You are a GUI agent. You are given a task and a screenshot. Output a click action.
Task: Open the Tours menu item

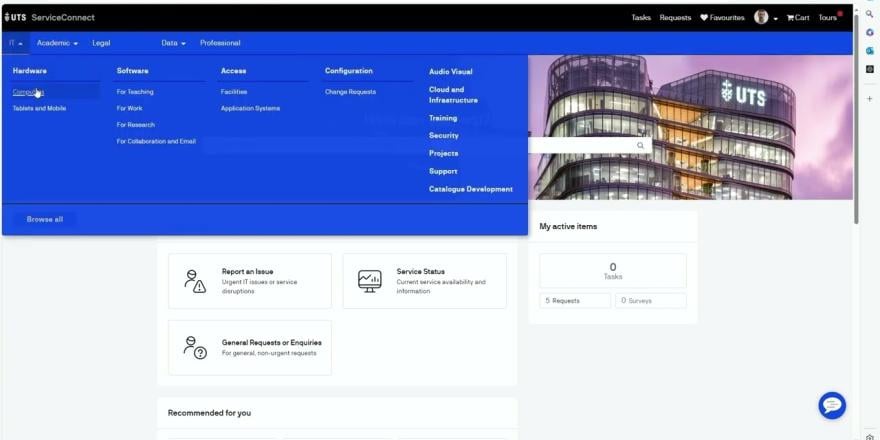(828, 17)
